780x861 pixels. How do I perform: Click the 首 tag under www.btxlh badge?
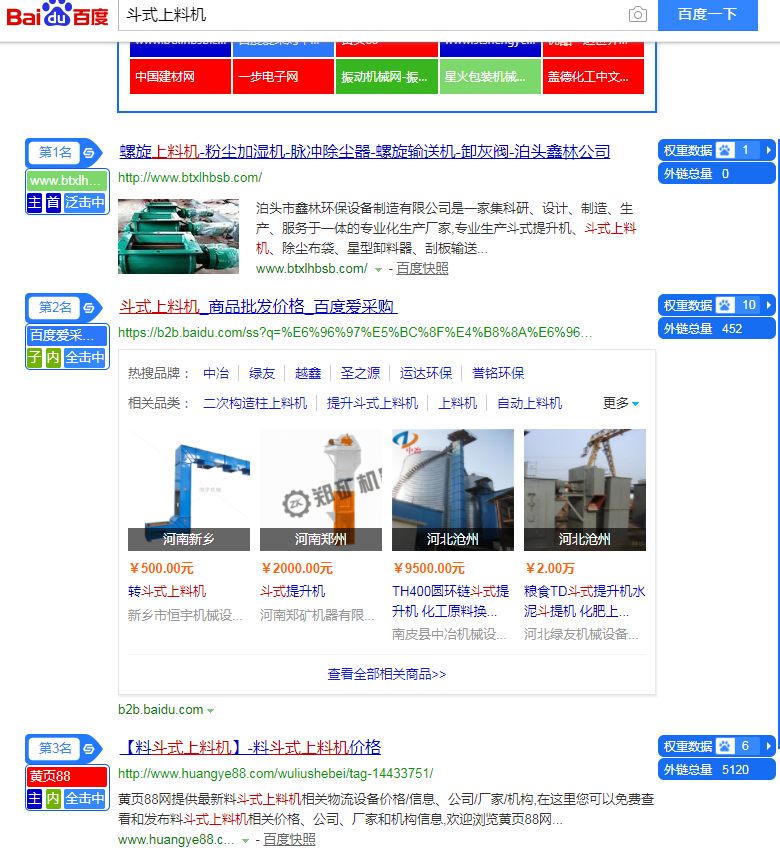click(x=53, y=203)
